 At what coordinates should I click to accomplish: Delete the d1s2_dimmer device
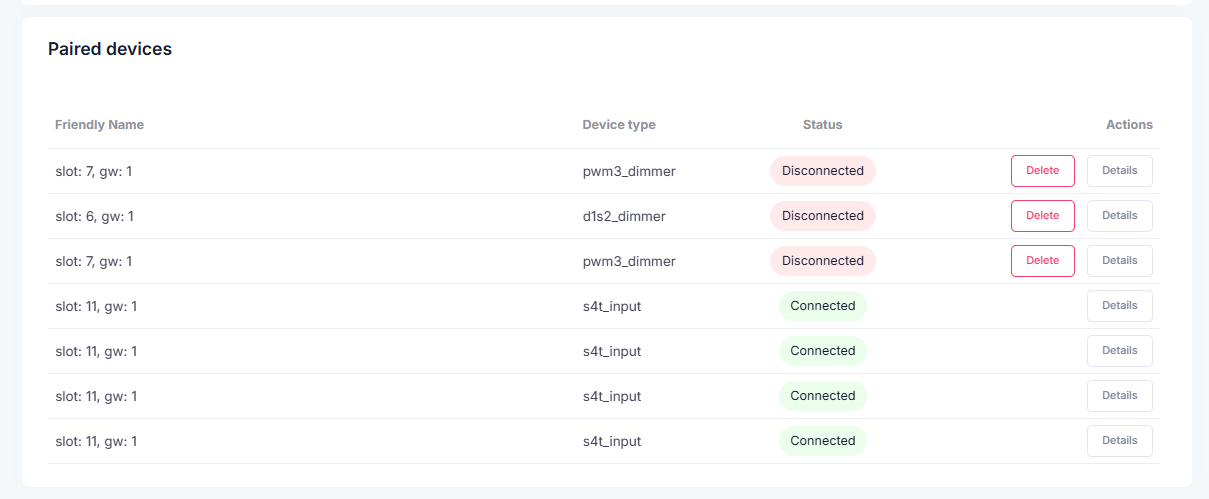pyautogui.click(x=1042, y=216)
